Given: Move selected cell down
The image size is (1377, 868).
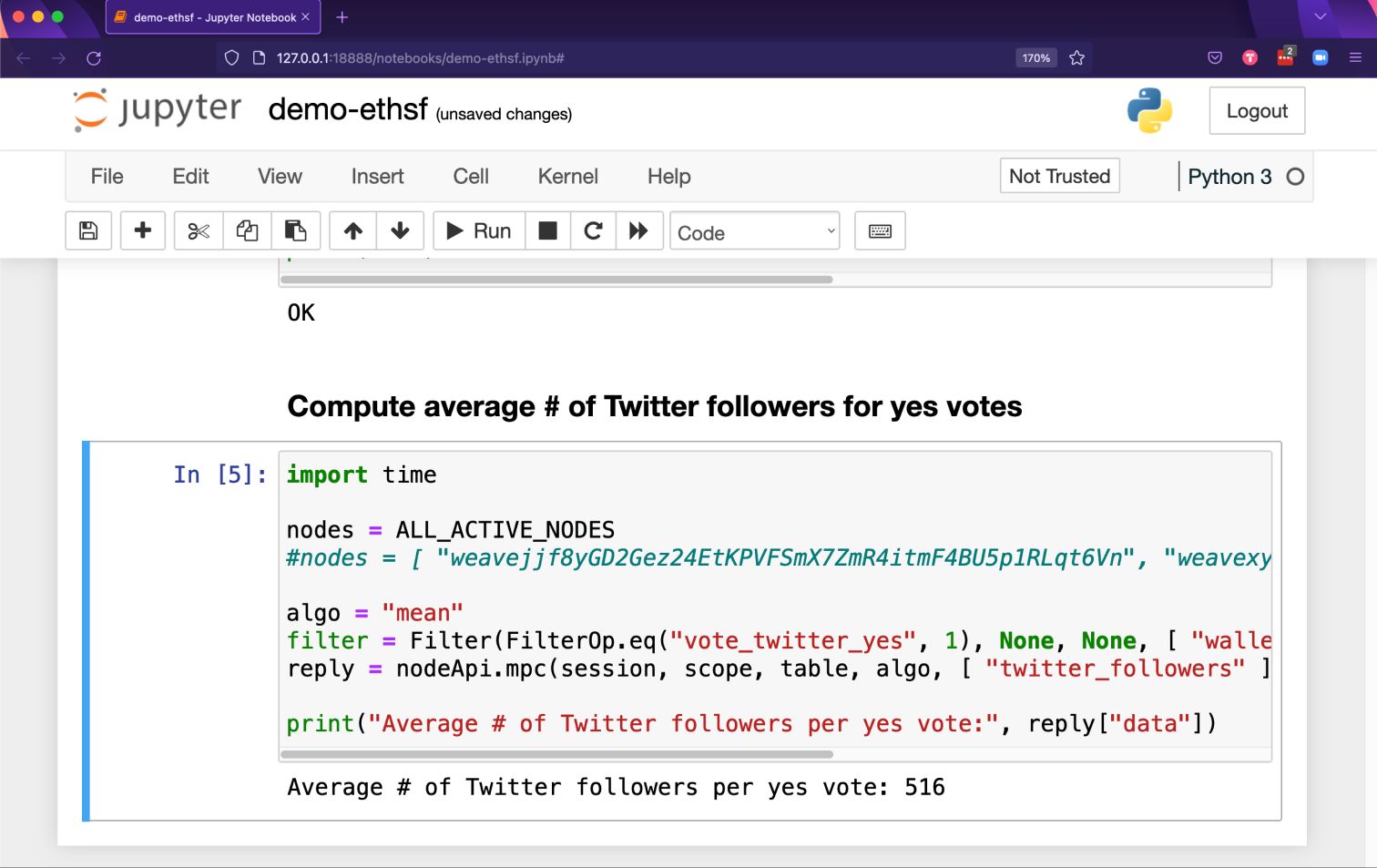Looking at the screenshot, I should 400,230.
